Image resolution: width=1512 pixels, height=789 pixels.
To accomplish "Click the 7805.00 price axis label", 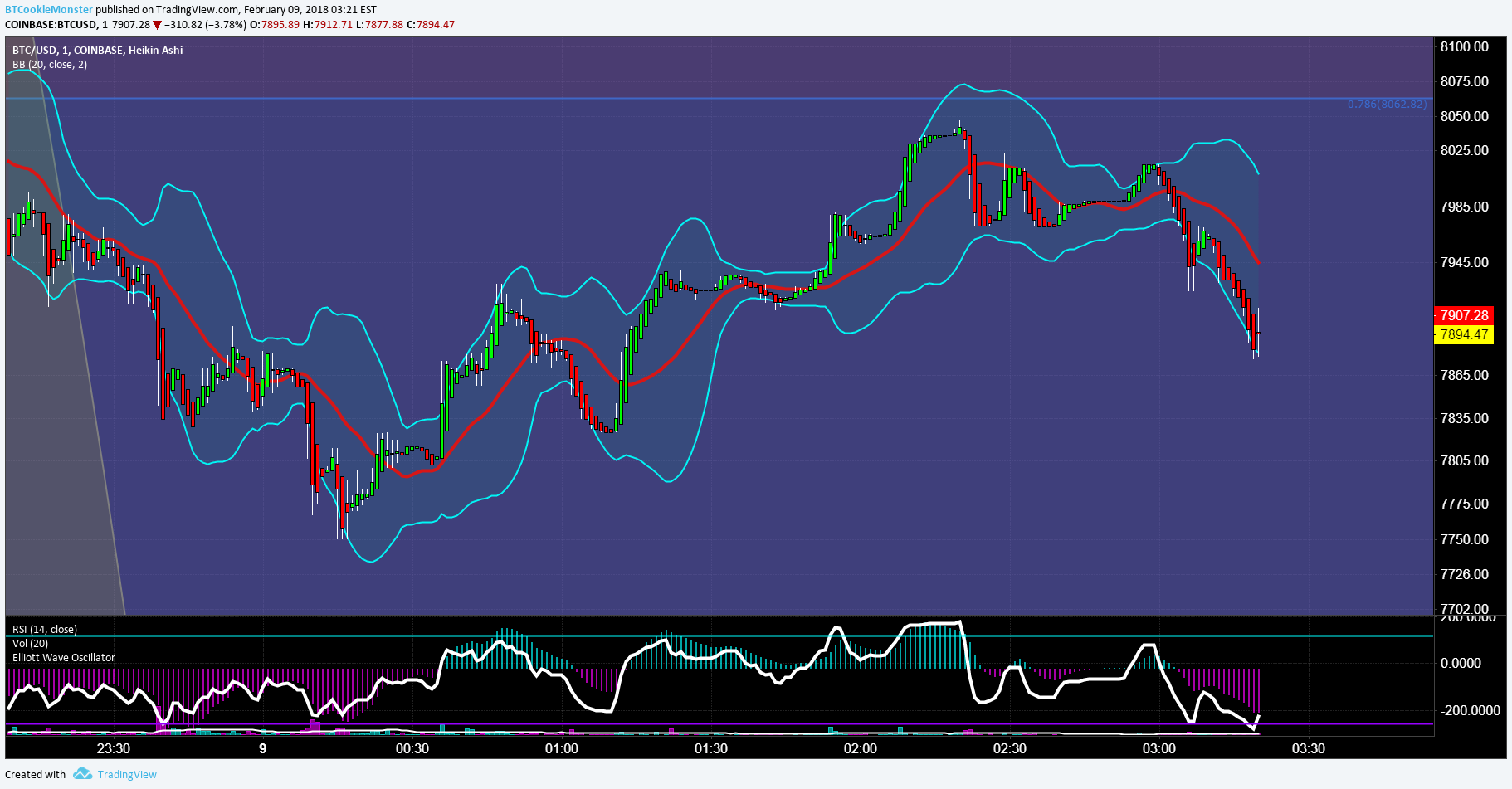I will (1465, 460).
